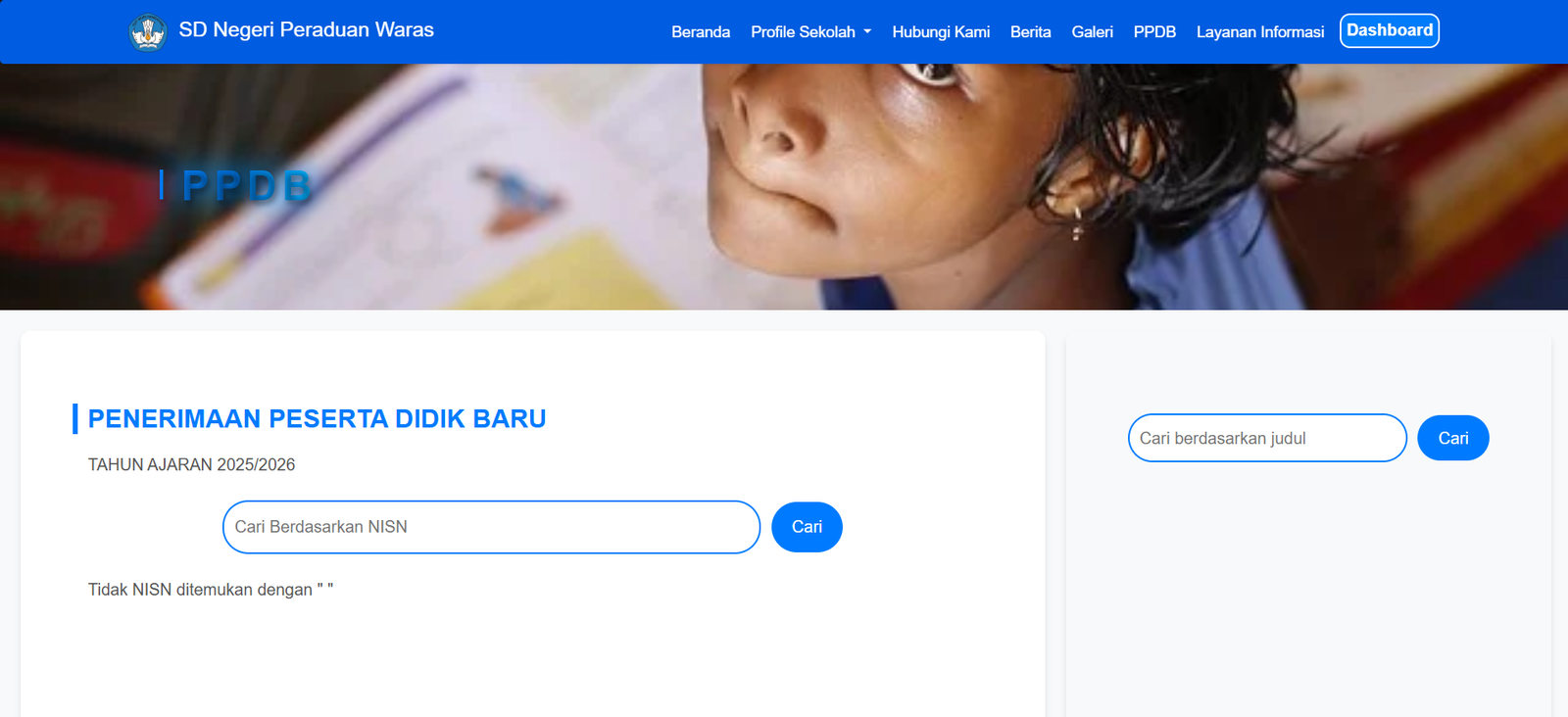Click the PPDB banner heading
This screenshot has height=717, width=1568.
click(246, 185)
